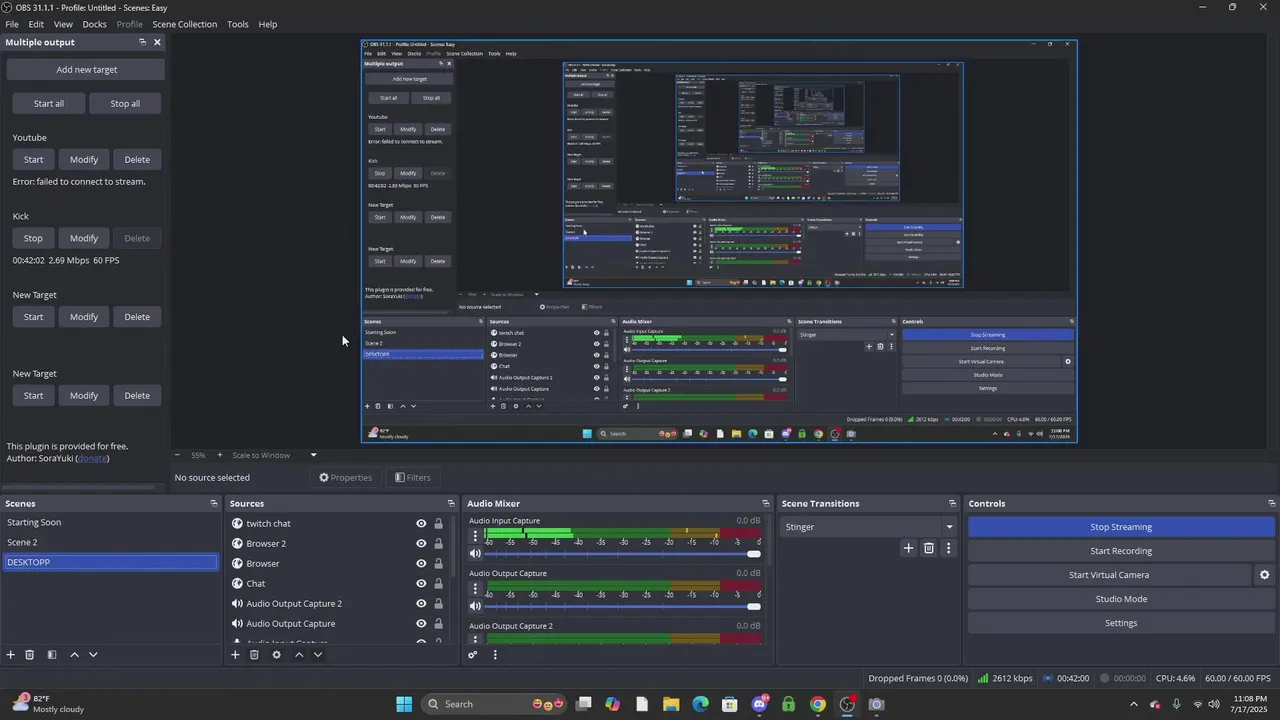The height and width of the screenshot is (720, 1280).
Task: Open Scale to Window dropdown arrow
Action: (x=313, y=455)
